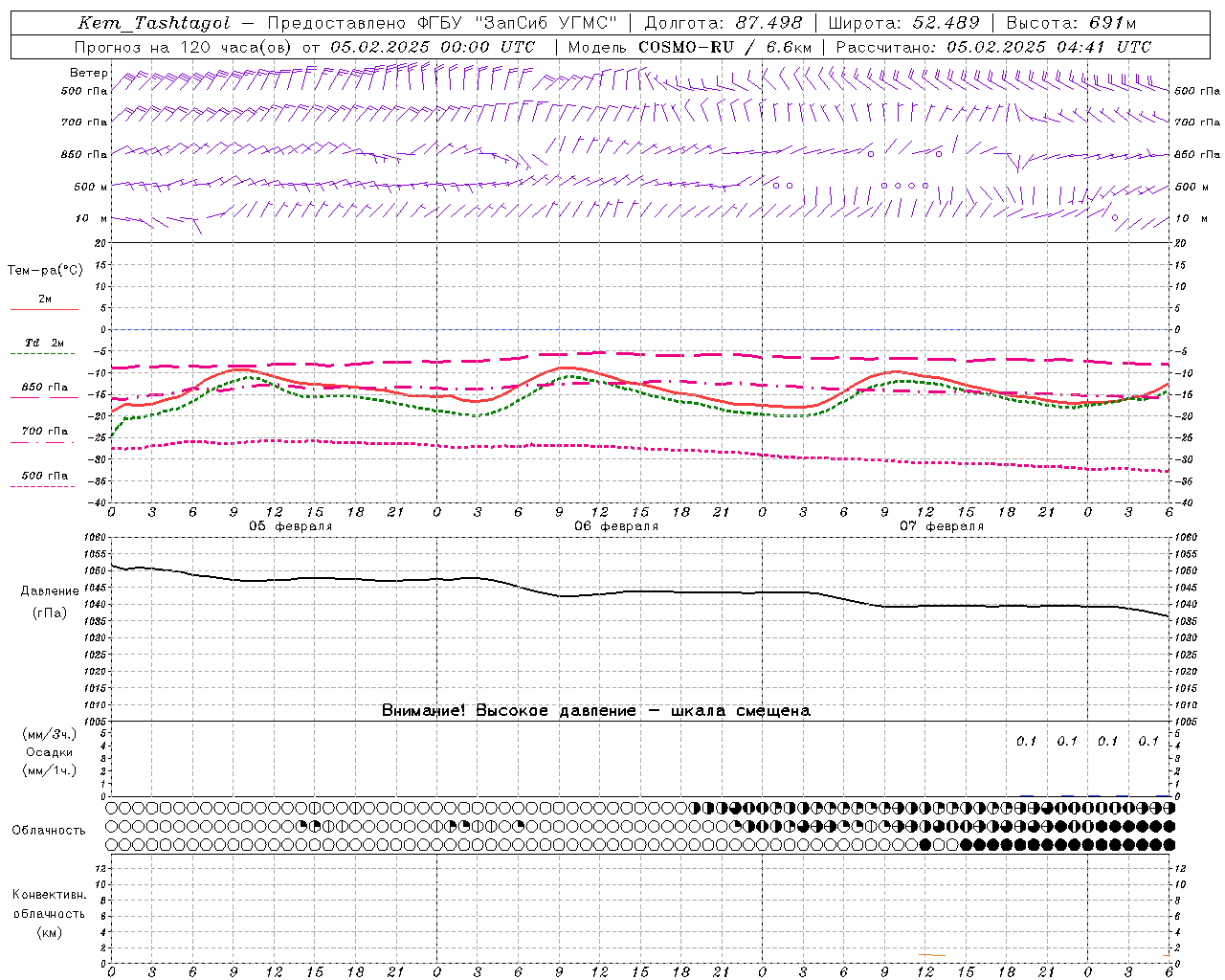Click the (мм/1ч.) precipitation unit label

pyautogui.click(x=50, y=770)
